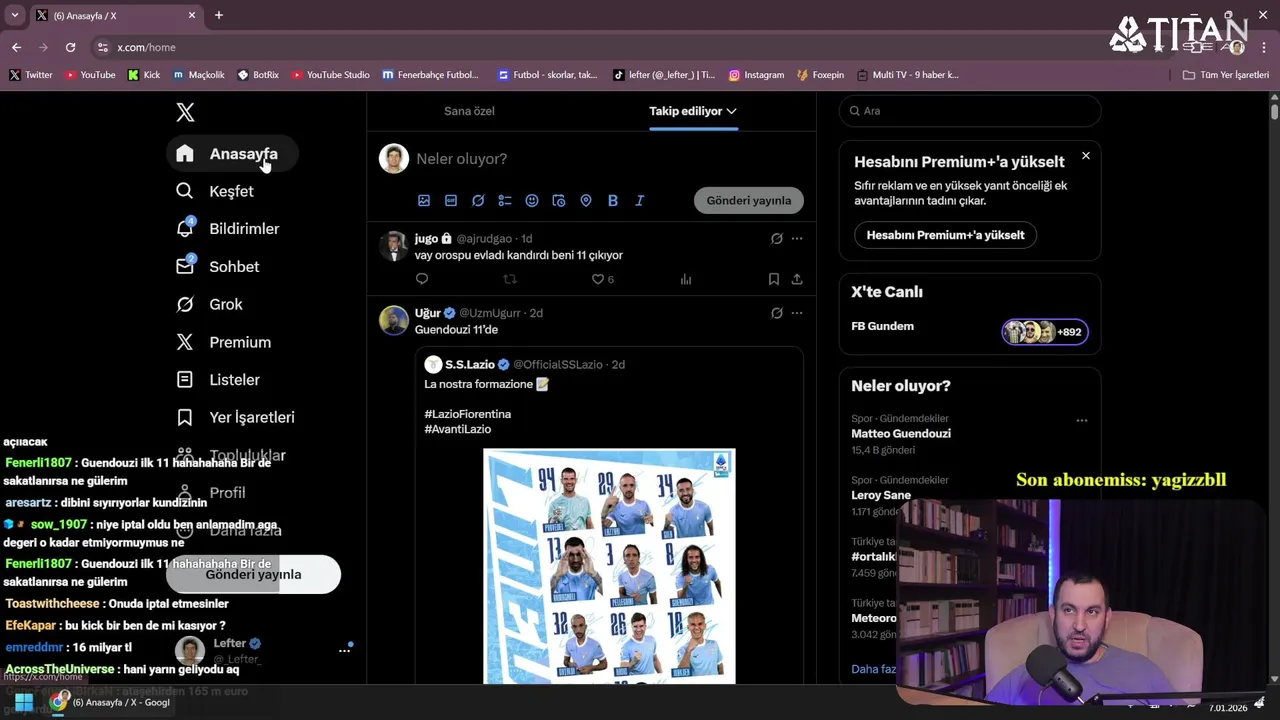1280x720 pixels.
Task: Open S.S.Lazio lineup image
Action: click(609, 566)
